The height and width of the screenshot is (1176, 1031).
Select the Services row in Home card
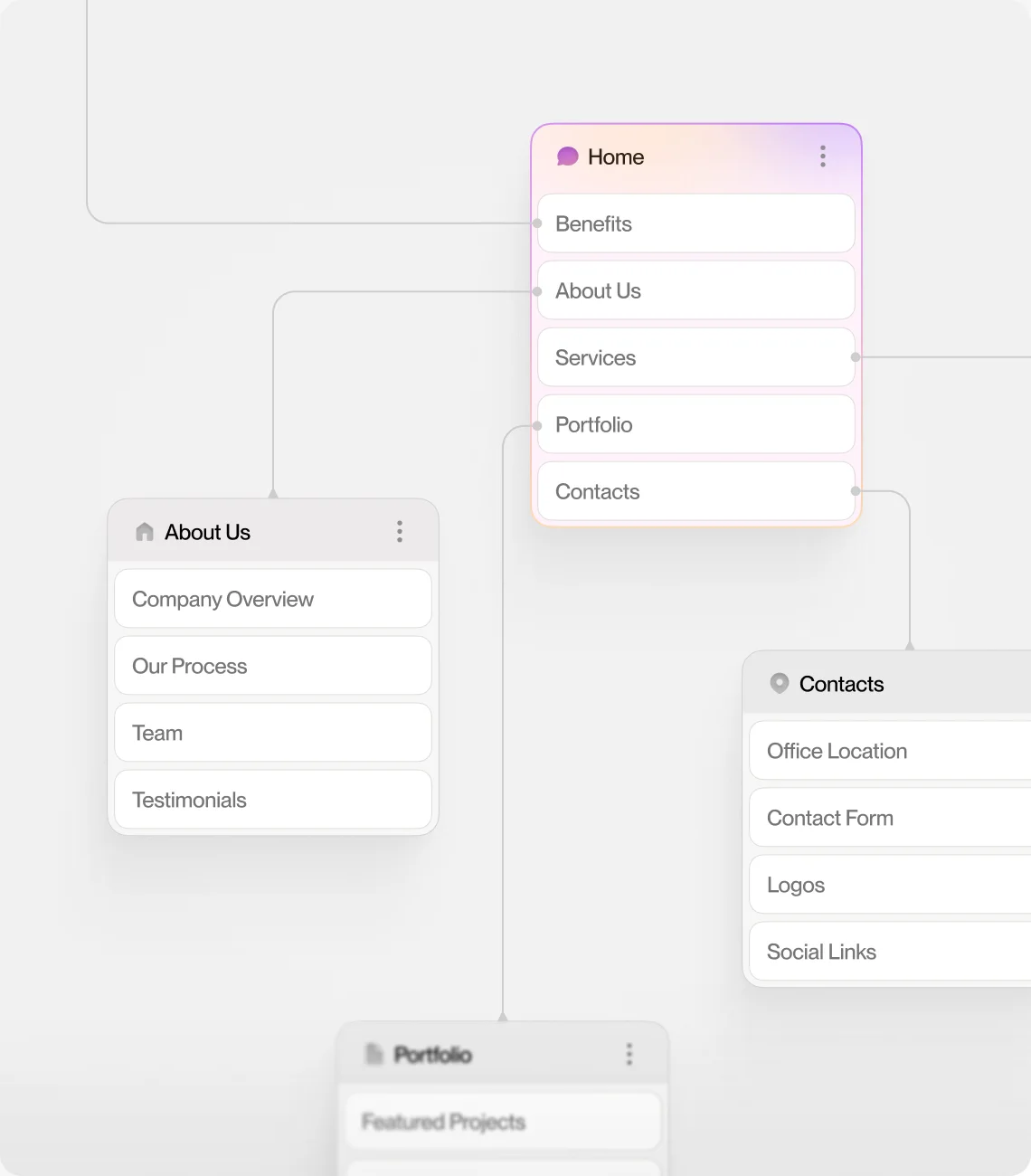point(696,357)
